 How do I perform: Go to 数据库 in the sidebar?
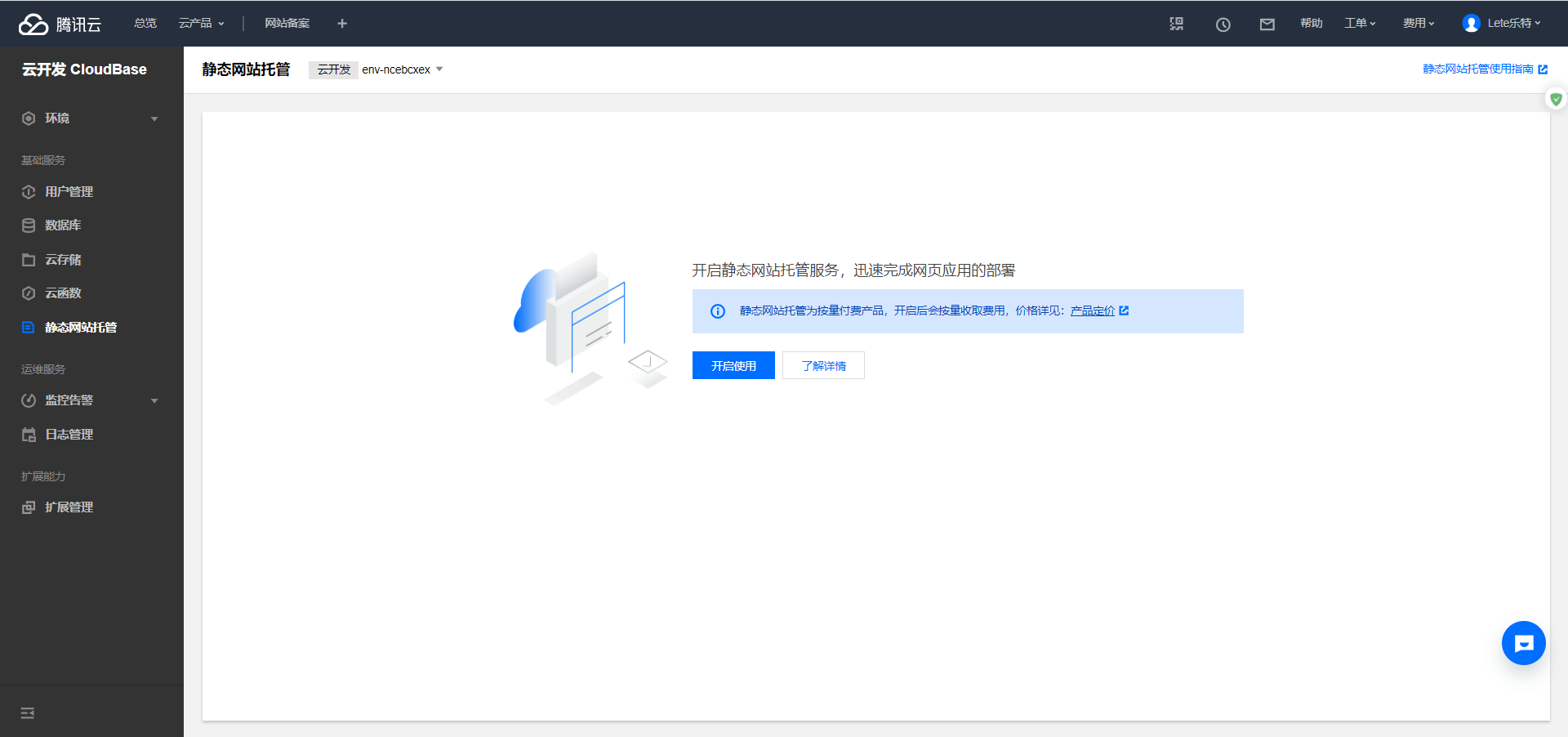[63, 226]
